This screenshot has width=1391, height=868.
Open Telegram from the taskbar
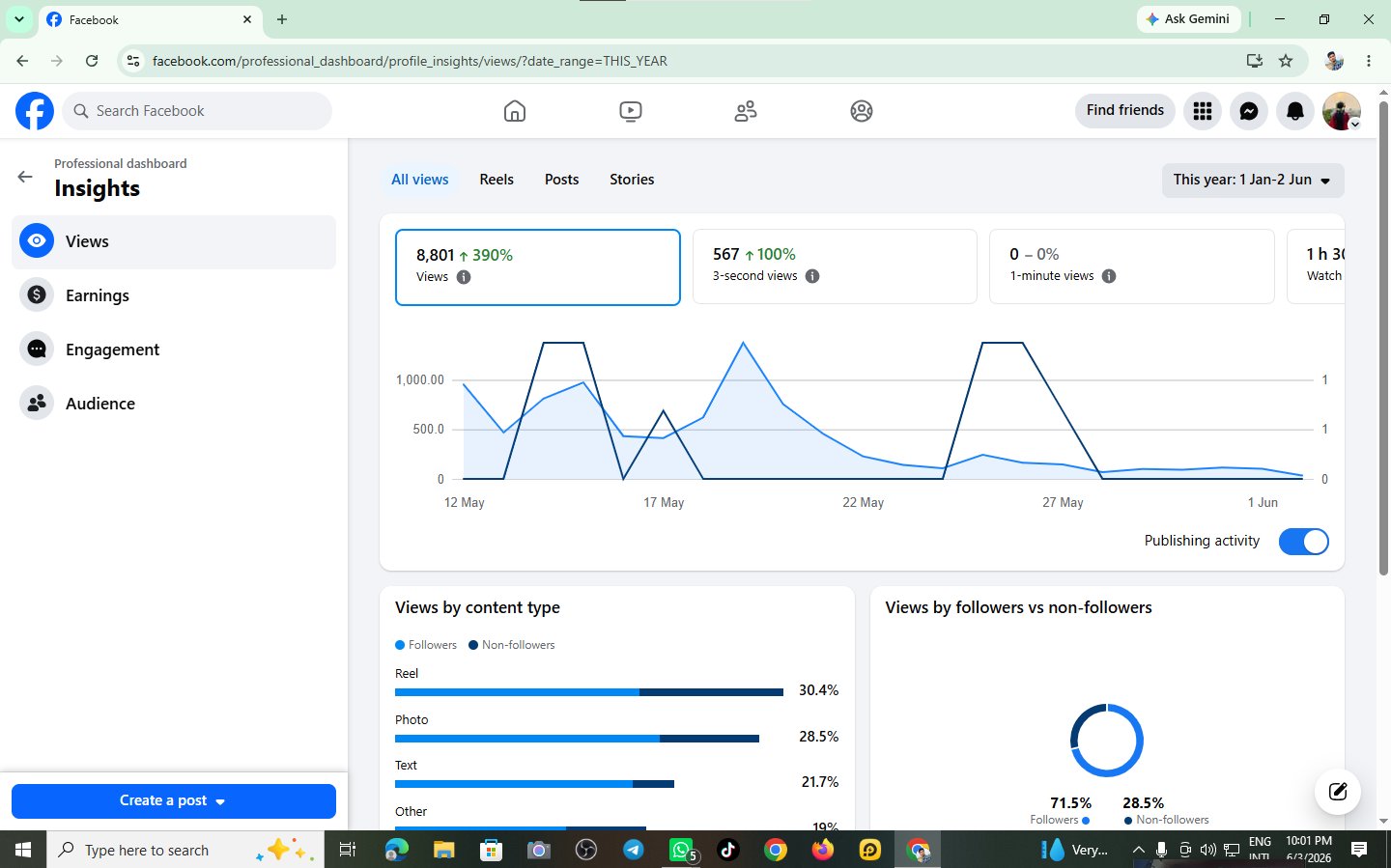pos(634,850)
